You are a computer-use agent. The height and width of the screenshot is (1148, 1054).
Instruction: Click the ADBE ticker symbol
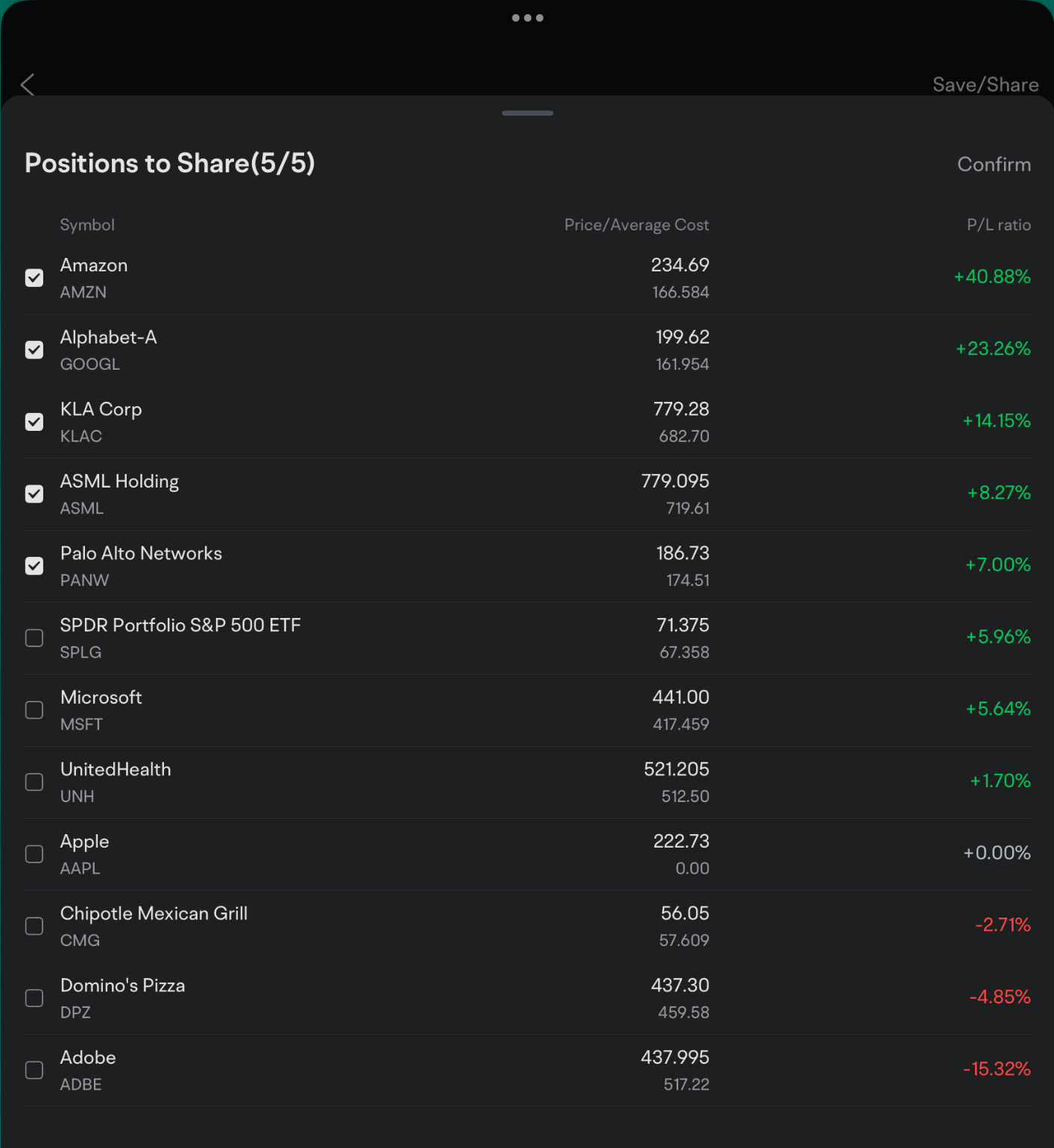pyautogui.click(x=81, y=1085)
